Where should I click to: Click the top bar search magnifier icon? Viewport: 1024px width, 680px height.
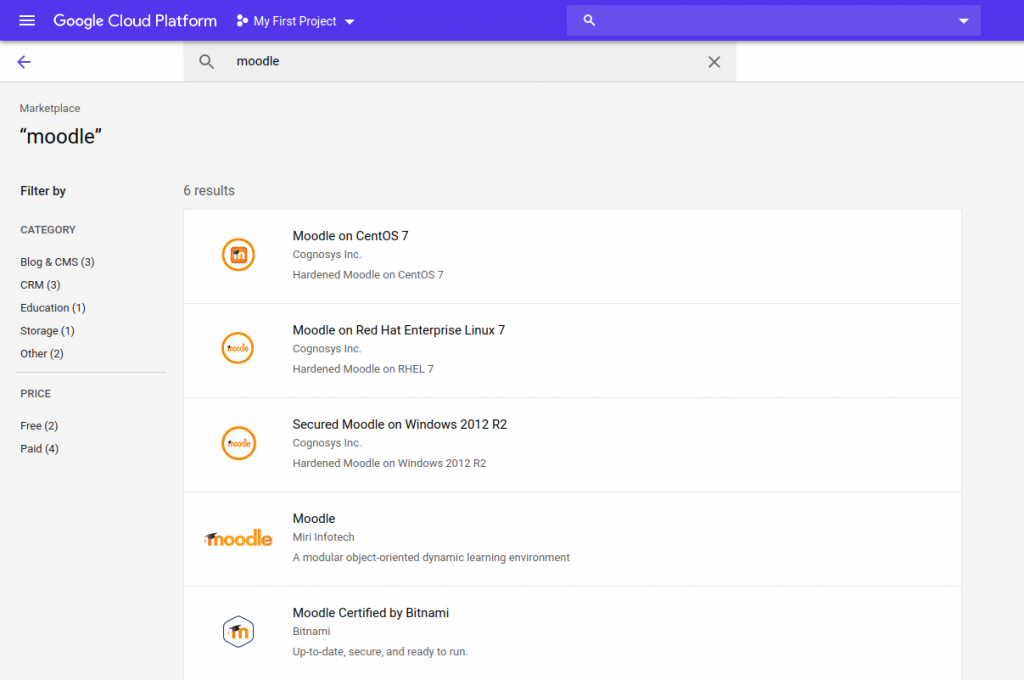[589, 20]
